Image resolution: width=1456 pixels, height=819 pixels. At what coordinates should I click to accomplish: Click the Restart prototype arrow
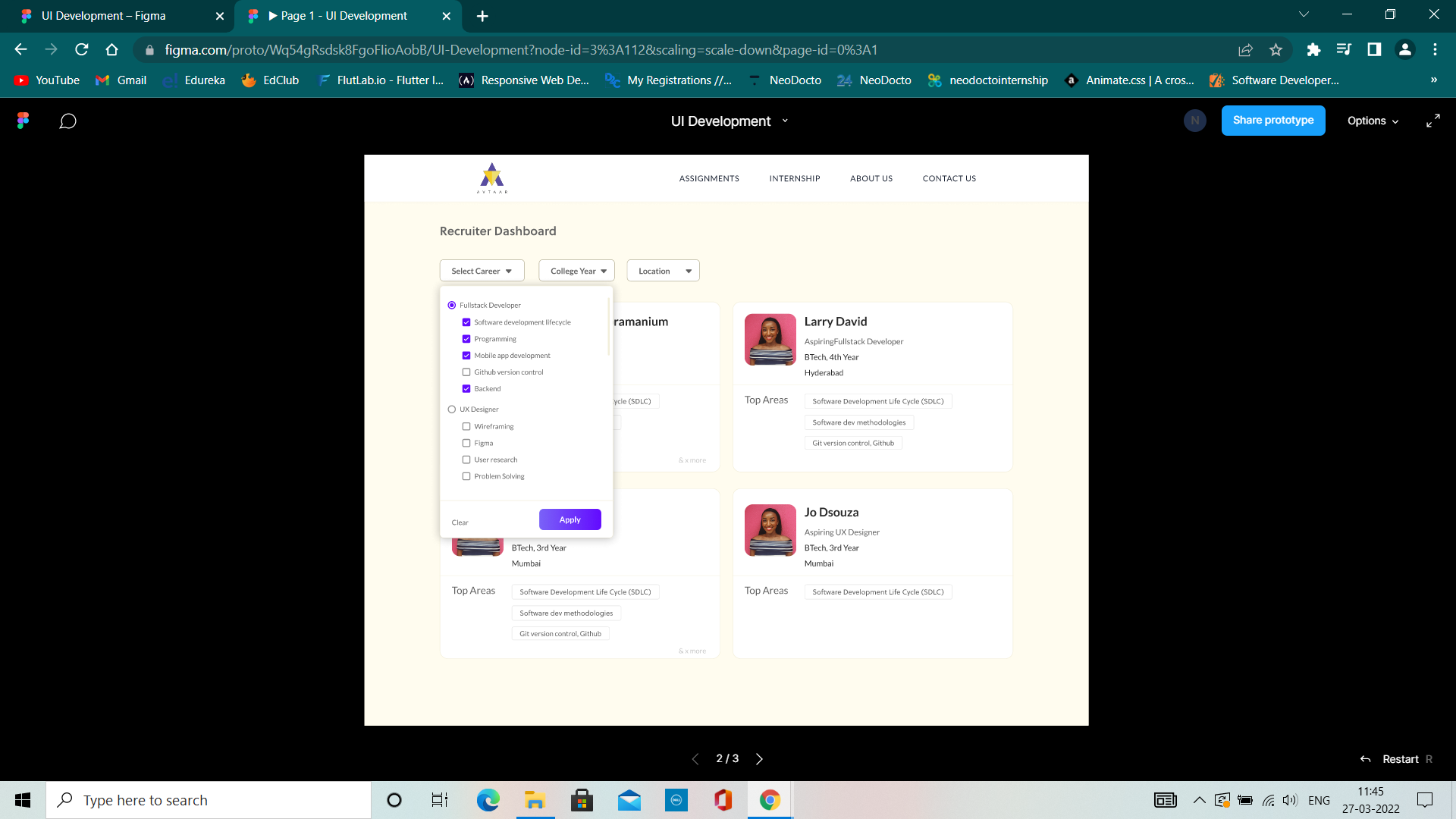pos(1365,758)
